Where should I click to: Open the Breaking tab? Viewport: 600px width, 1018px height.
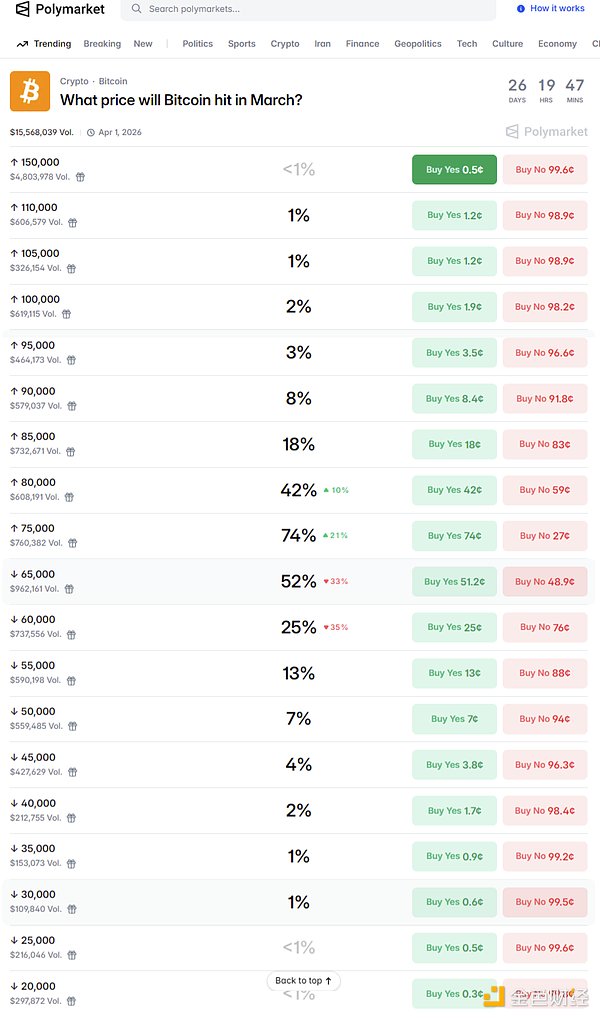[x=102, y=44]
